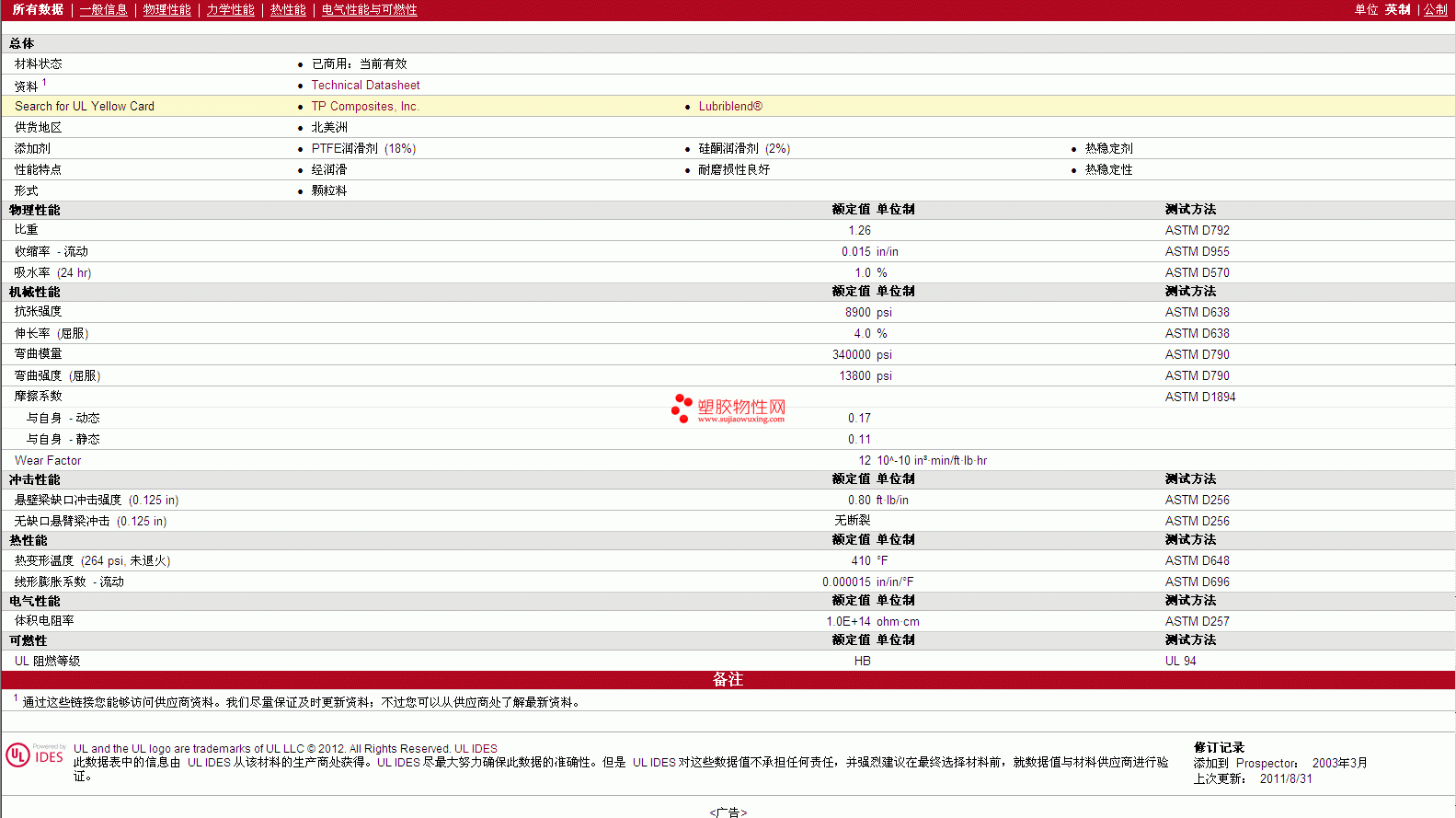Switch to the 一般信息 tab
The height and width of the screenshot is (818, 1456).
tap(103, 10)
